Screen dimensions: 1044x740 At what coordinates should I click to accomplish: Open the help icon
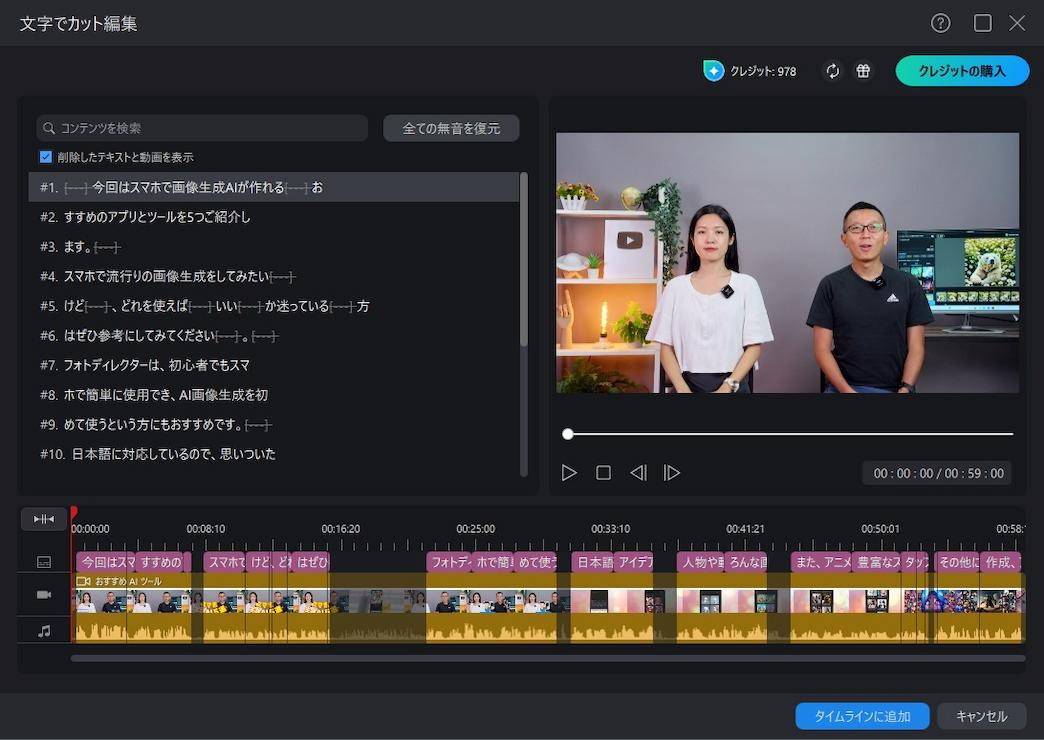click(x=939, y=23)
